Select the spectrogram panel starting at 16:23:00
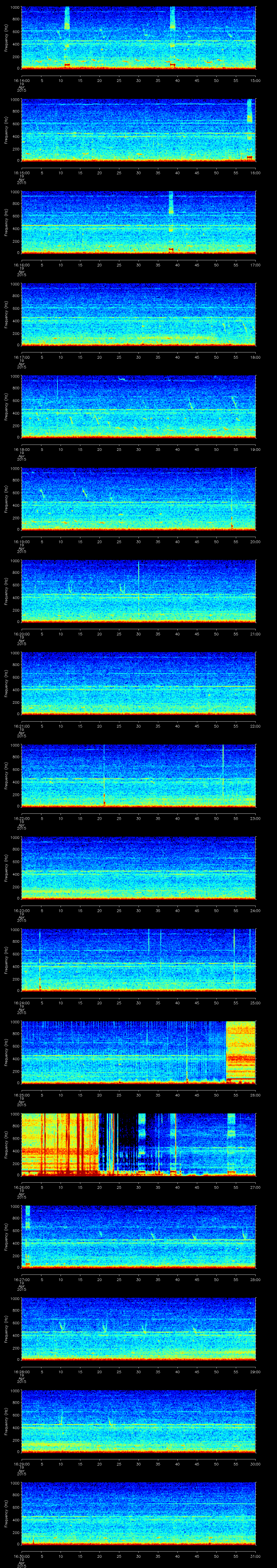The height and width of the screenshot is (1568, 277). tap(138, 868)
